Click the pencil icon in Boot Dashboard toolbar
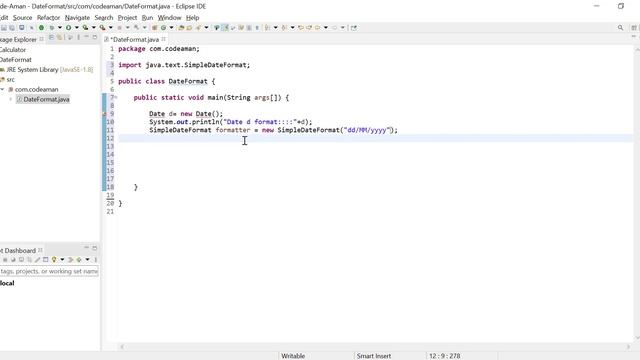 (x=37, y=260)
